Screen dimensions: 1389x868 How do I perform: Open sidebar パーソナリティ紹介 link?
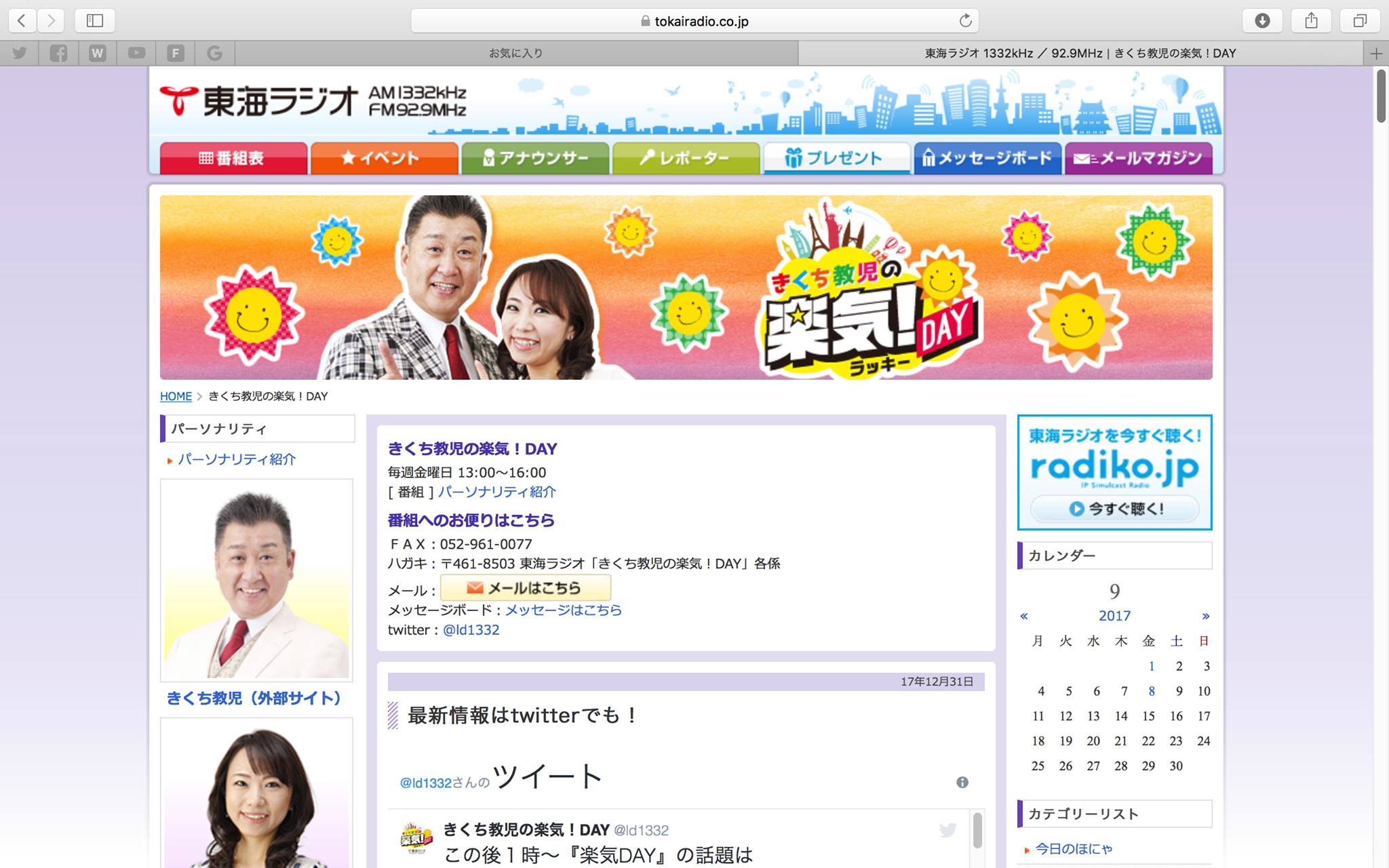tap(237, 459)
